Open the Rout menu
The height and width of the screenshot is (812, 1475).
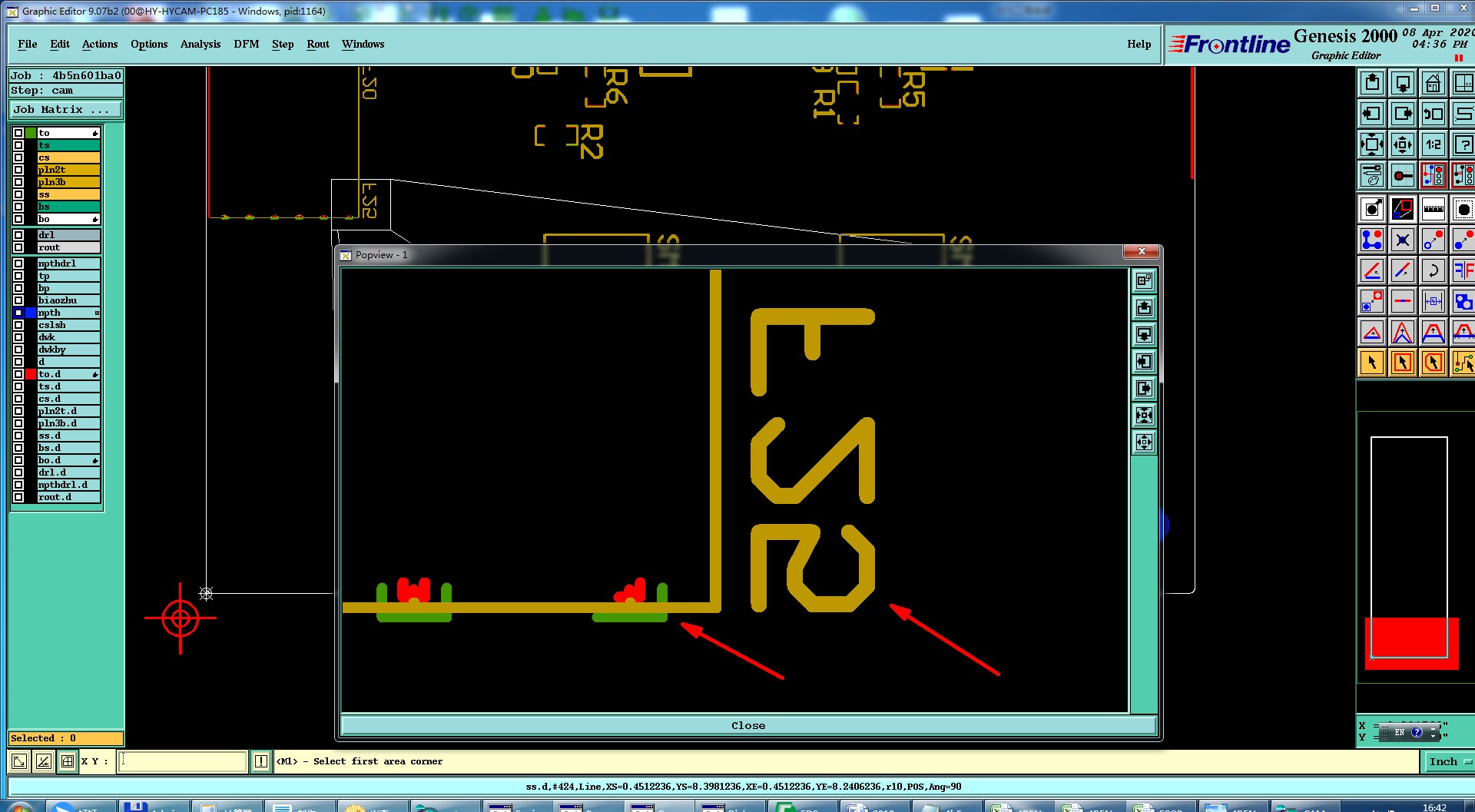click(x=318, y=44)
